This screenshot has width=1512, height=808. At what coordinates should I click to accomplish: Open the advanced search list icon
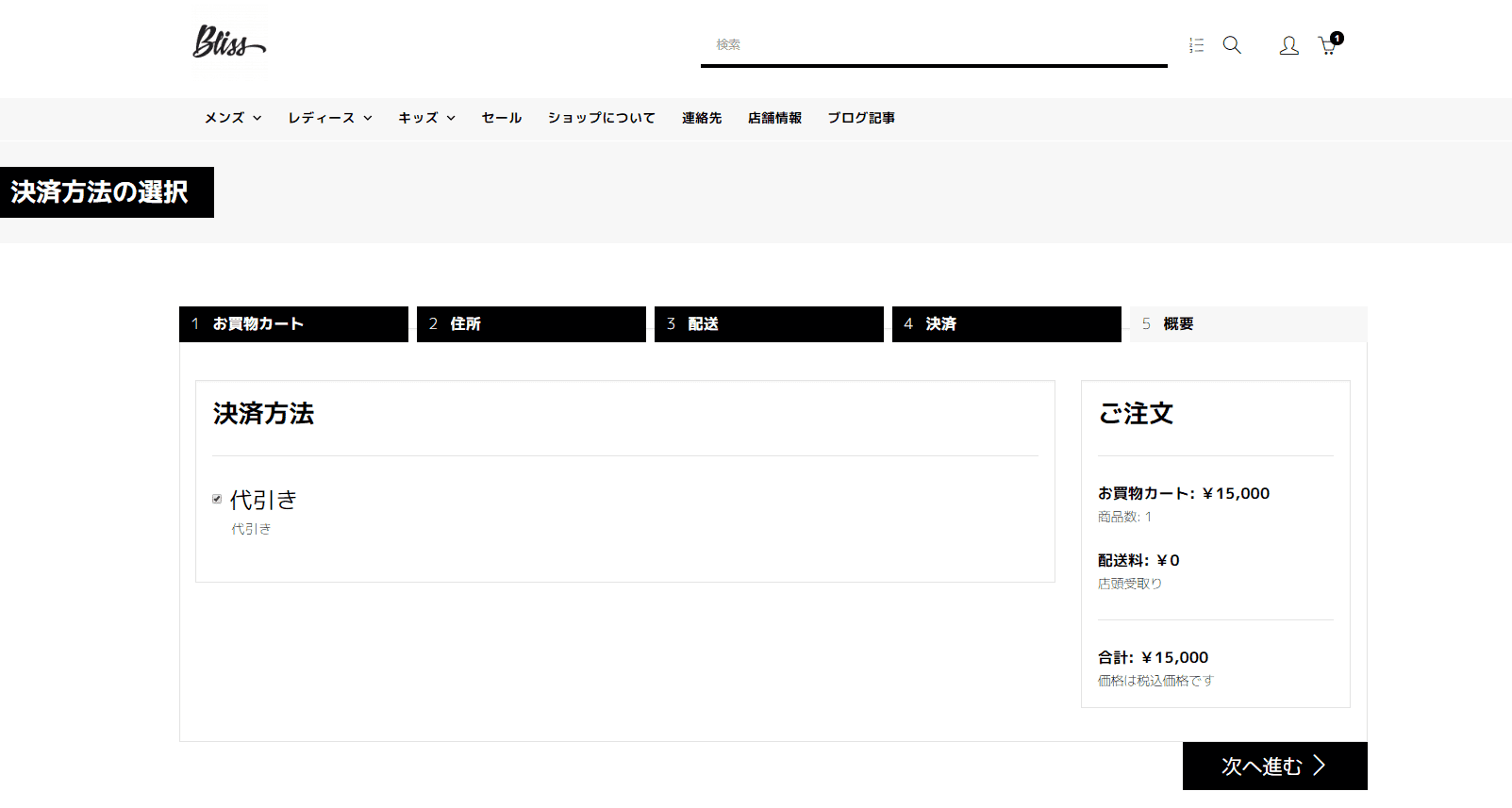pyautogui.click(x=1196, y=45)
